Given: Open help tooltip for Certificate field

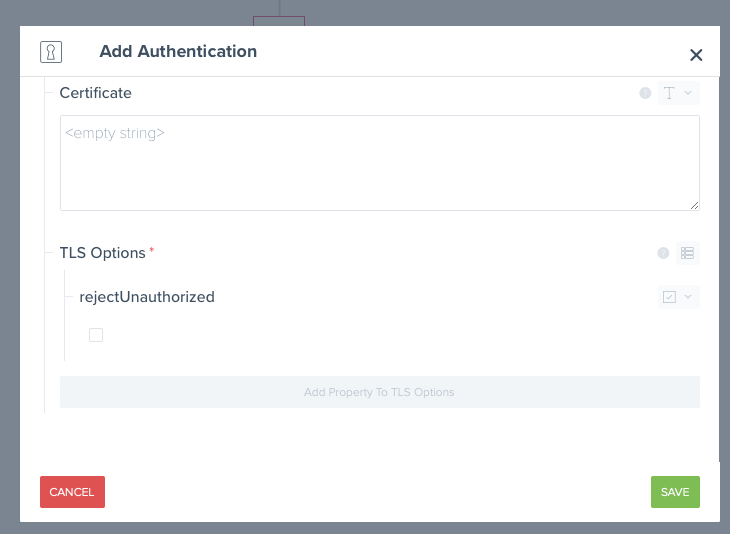Looking at the screenshot, I should point(645,93).
